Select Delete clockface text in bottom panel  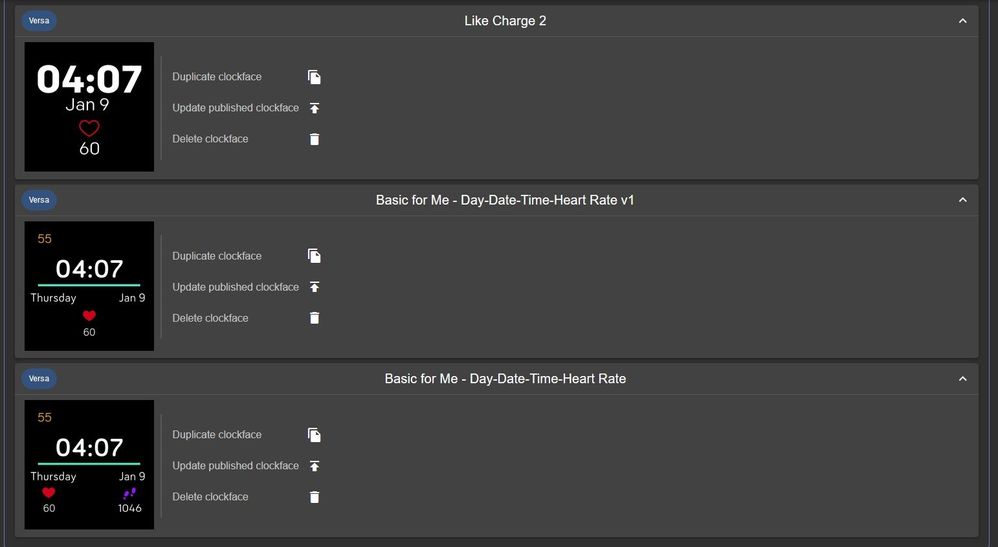[210, 497]
